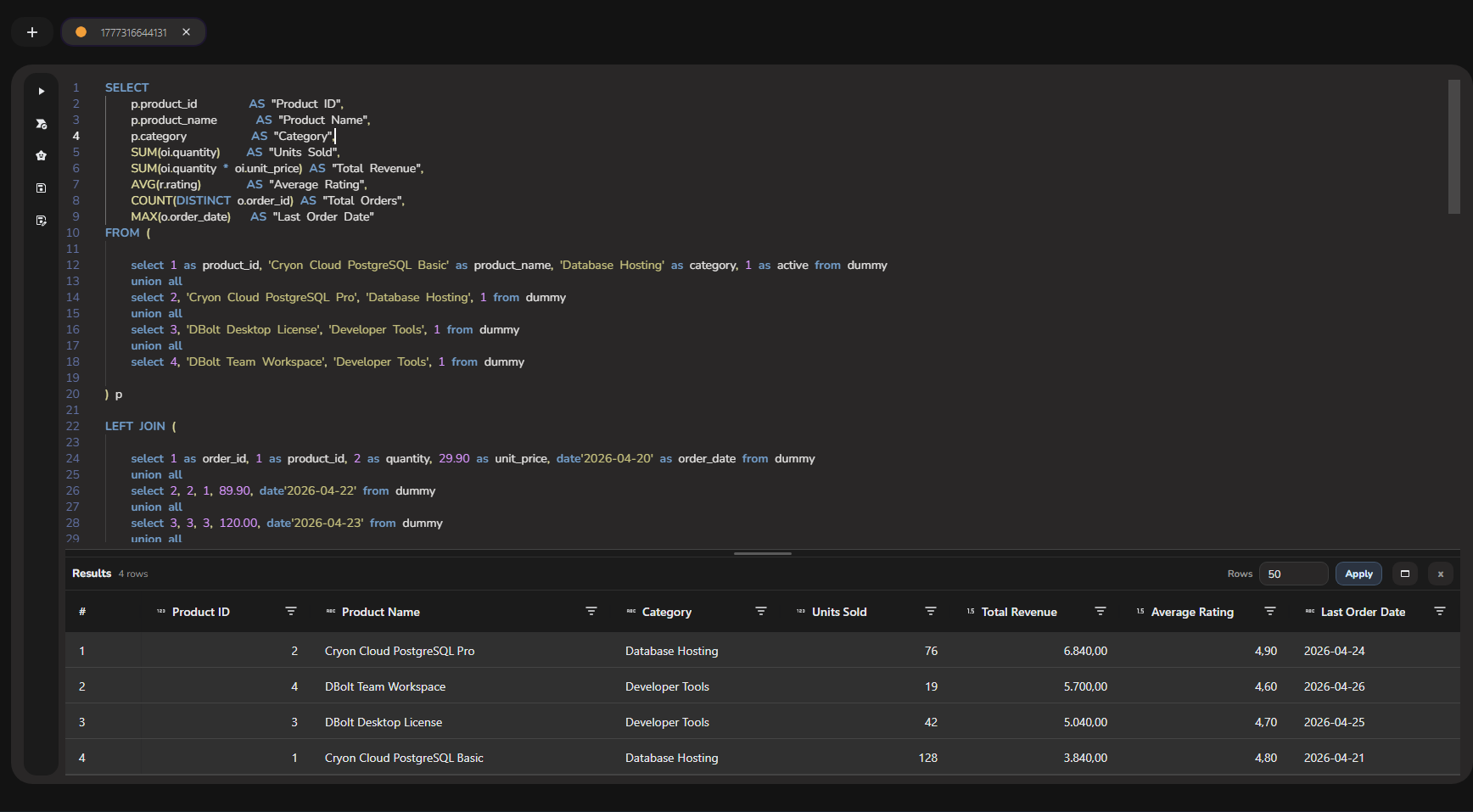1473x812 pixels.
Task: Click the run-selection checkmark icon in sidebar
Action: click(x=41, y=123)
